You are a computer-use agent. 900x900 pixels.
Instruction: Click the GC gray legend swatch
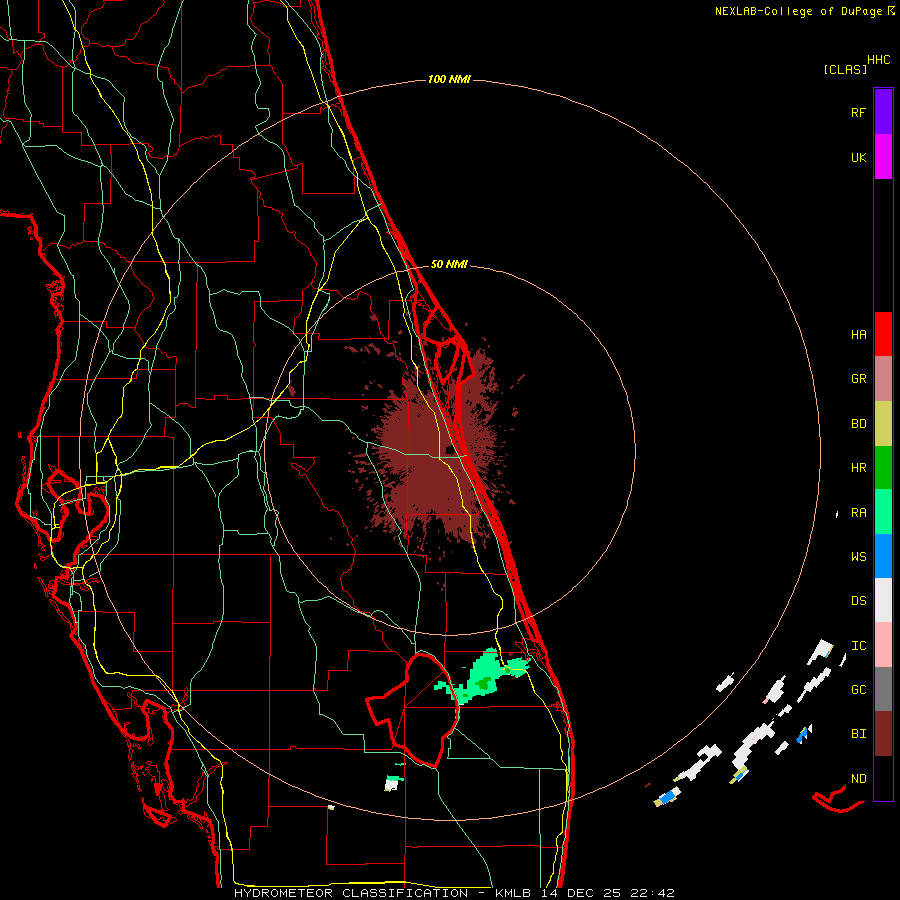883,689
